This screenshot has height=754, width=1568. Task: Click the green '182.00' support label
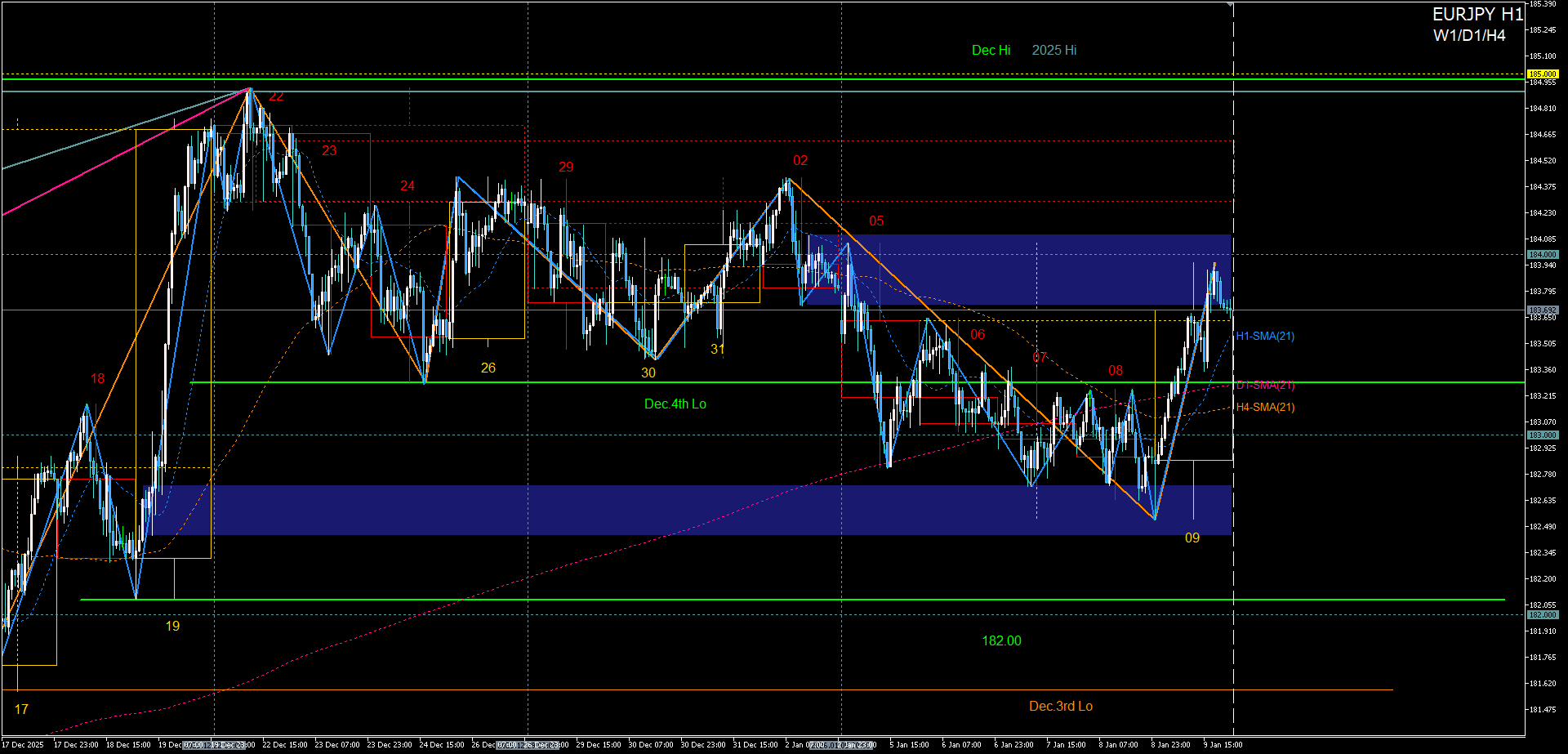coord(1001,640)
